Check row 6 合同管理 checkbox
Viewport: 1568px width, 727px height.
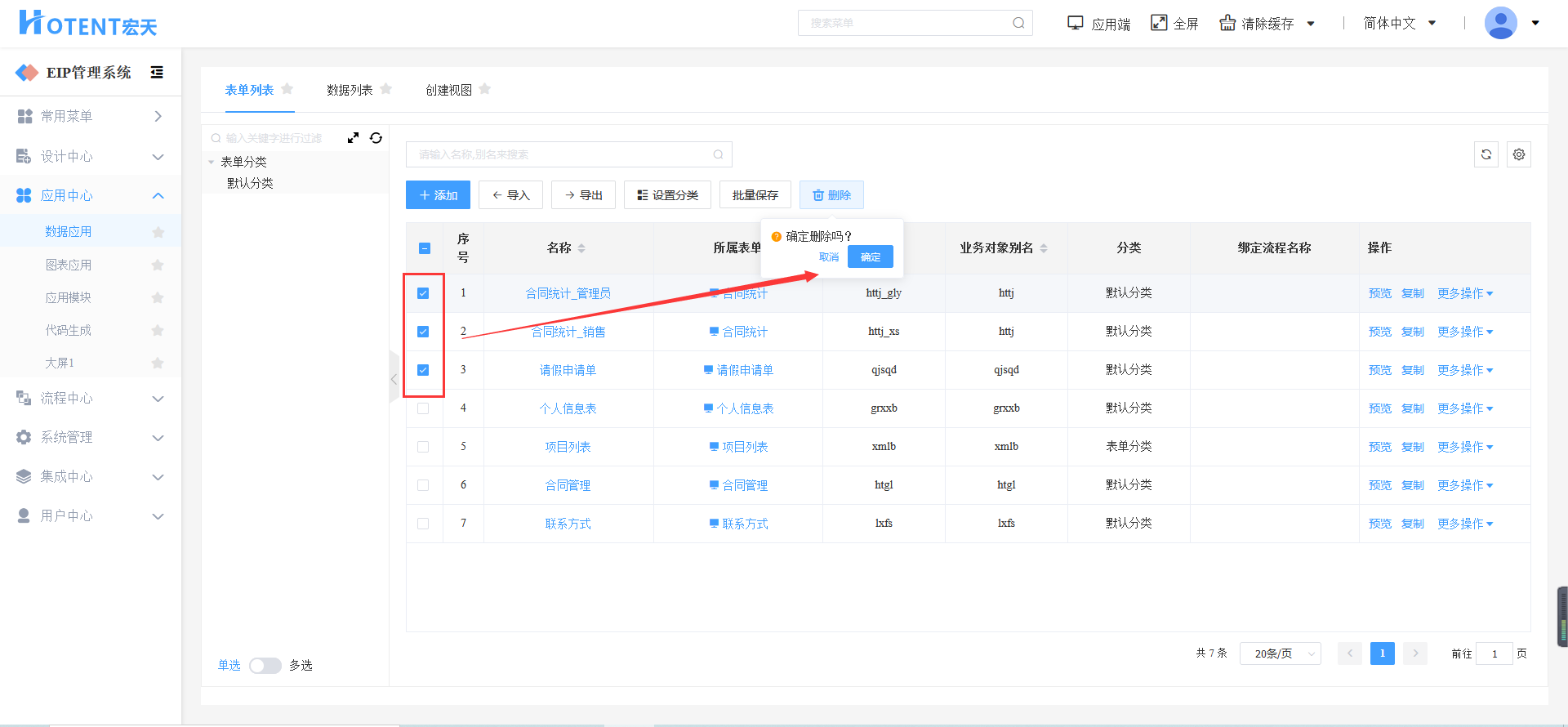[x=423, y=485]
